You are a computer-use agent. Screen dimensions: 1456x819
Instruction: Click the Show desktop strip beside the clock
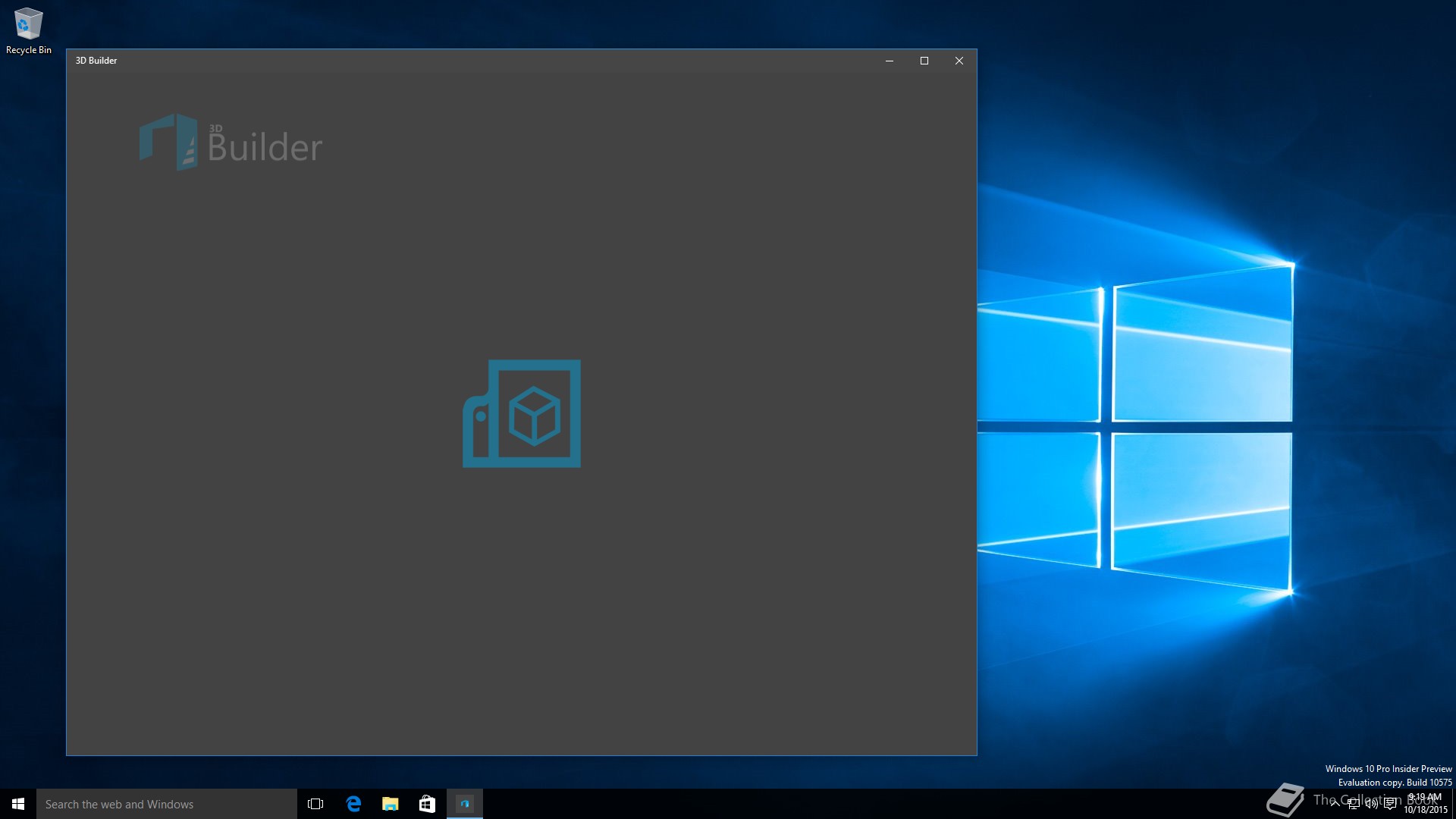click(1454, 804)
